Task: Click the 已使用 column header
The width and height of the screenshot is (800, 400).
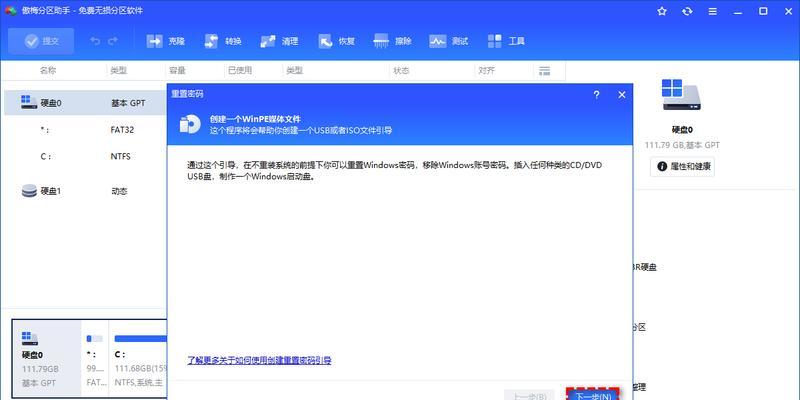Action: point(240,71)
